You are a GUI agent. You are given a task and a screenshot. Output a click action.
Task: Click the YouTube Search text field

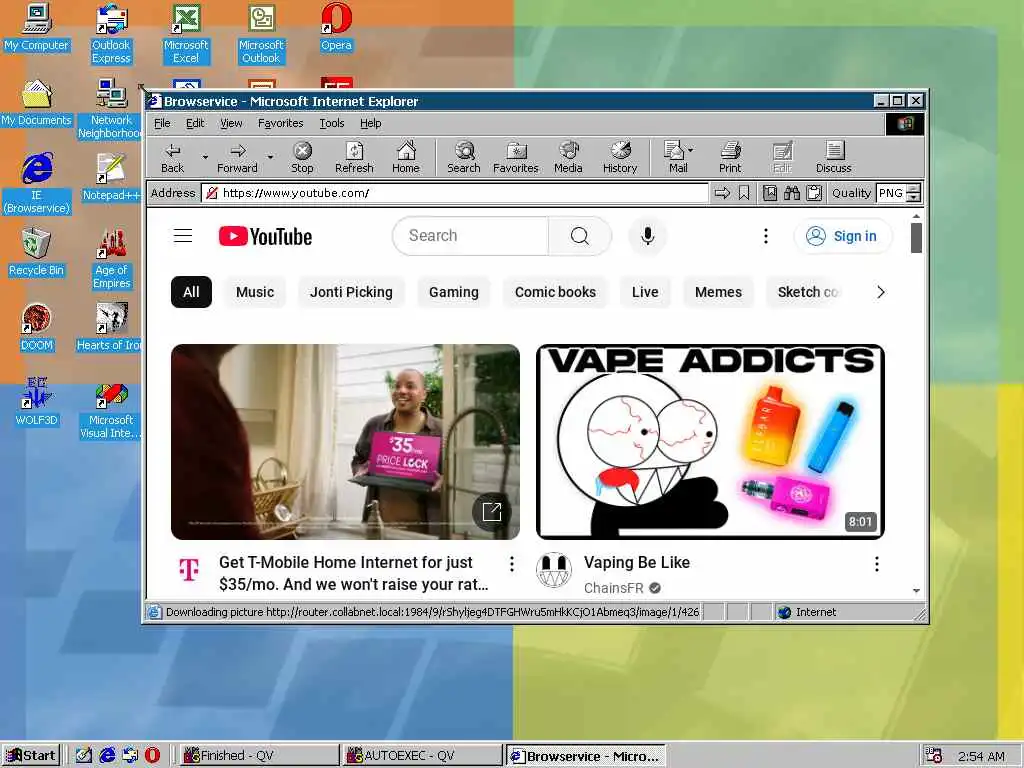click(471, 236)
